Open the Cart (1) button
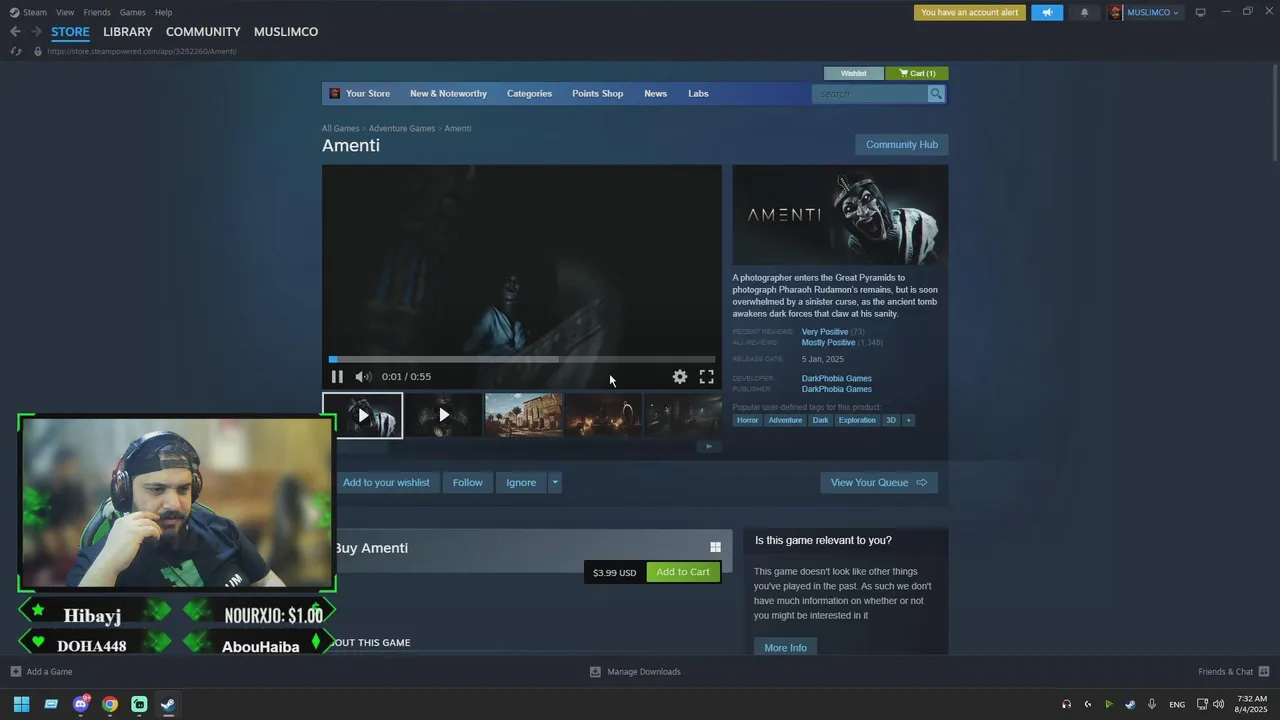Screen dimensions: 1280x720 click(x=917, y=73)
